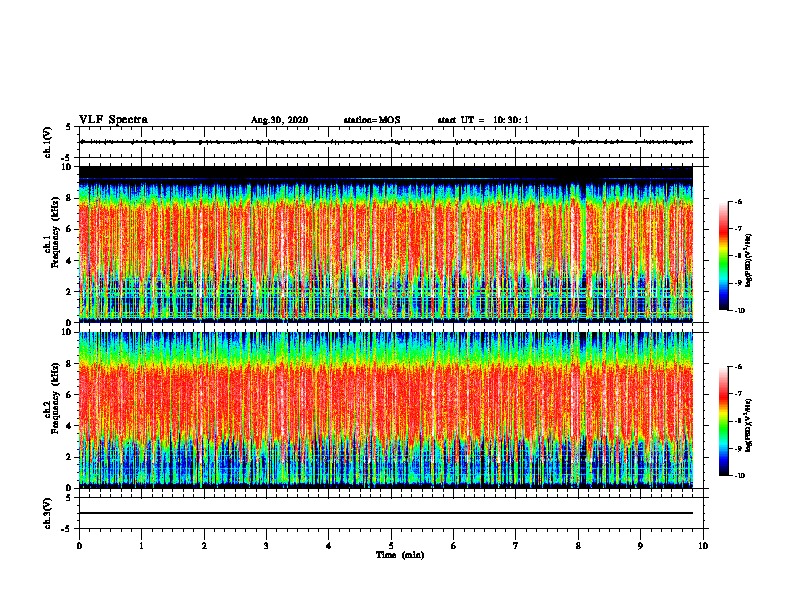The width and height of the screenshot is (792, 612).
Task: Click the ch.1(V) waveform trace
Action: [x=386, y=142]
